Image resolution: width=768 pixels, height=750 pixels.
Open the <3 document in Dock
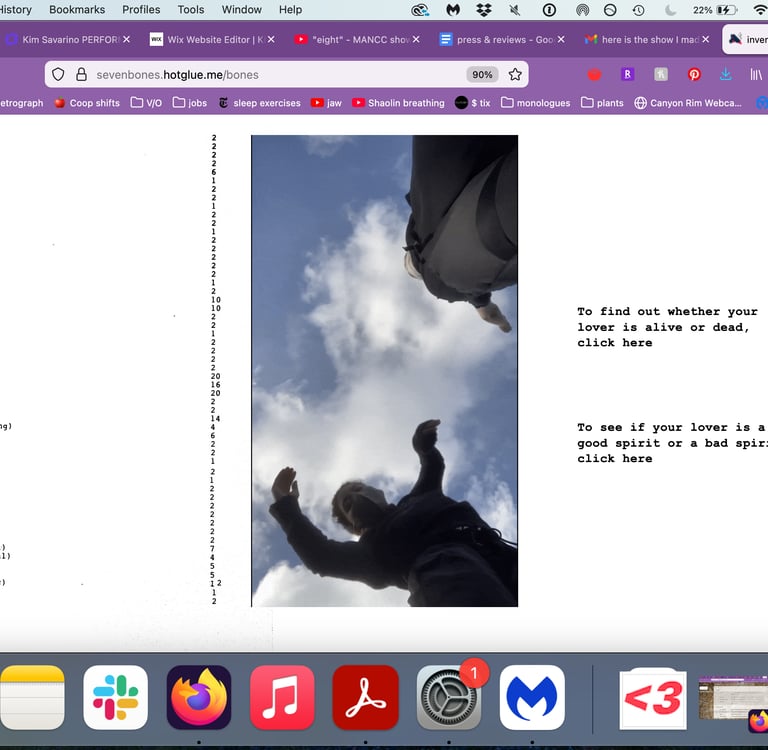[653, 699]
